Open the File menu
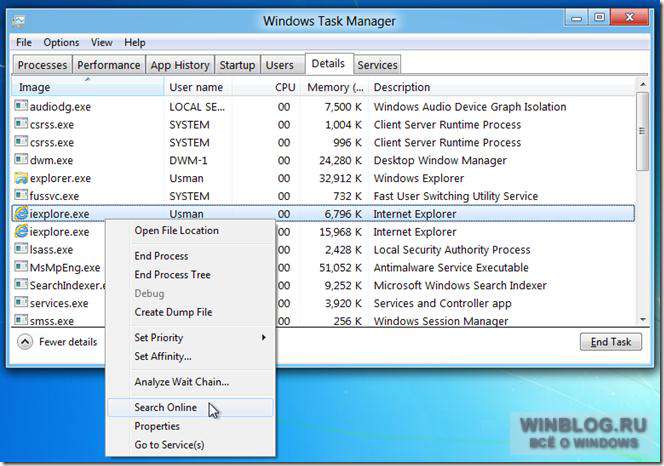This screenshot has height=466, width=664. tap(24, 42)
